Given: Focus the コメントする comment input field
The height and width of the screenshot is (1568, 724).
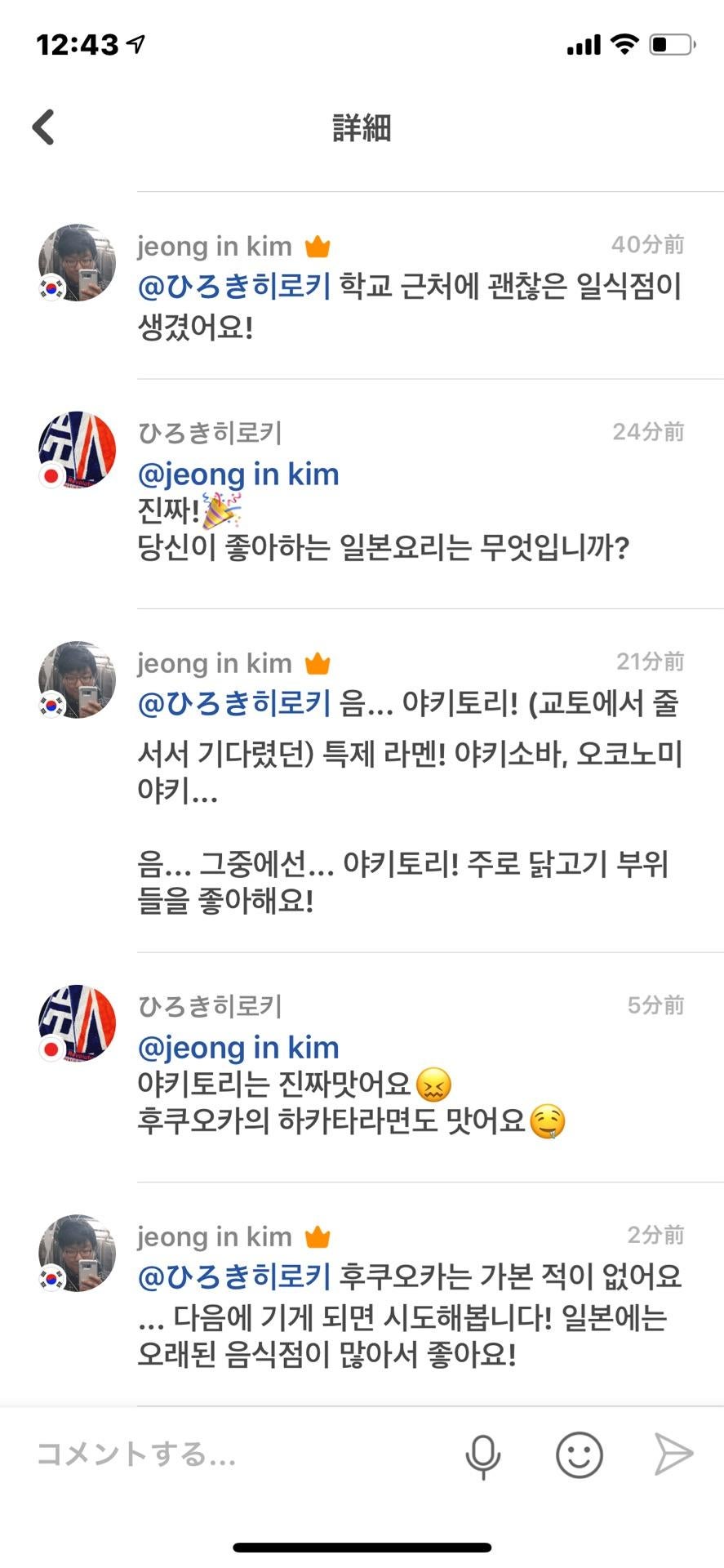Looking at the screenshot, I should 237,1454.
